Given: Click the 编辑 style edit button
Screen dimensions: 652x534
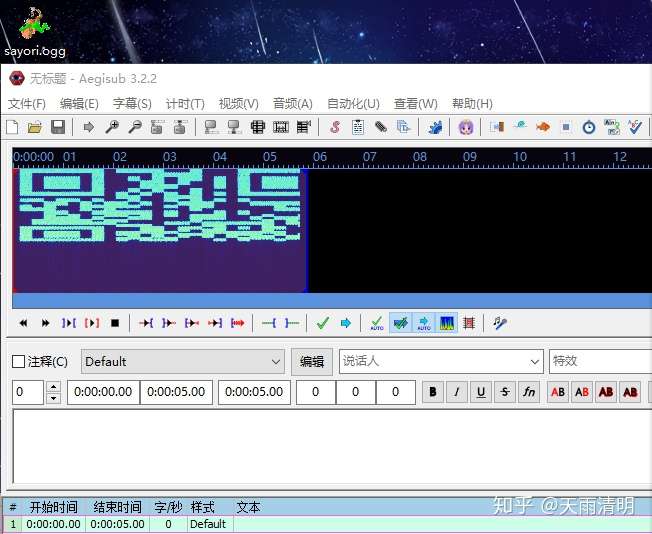Looking at the screenshot, I should [x=312, y=361].
